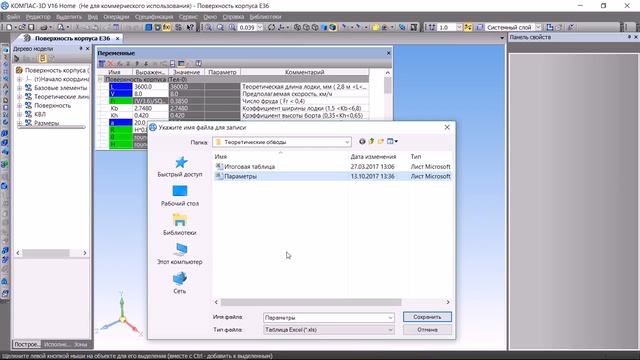
Task: Click the back navigation icon in dialog
Action: click(362, 141)
